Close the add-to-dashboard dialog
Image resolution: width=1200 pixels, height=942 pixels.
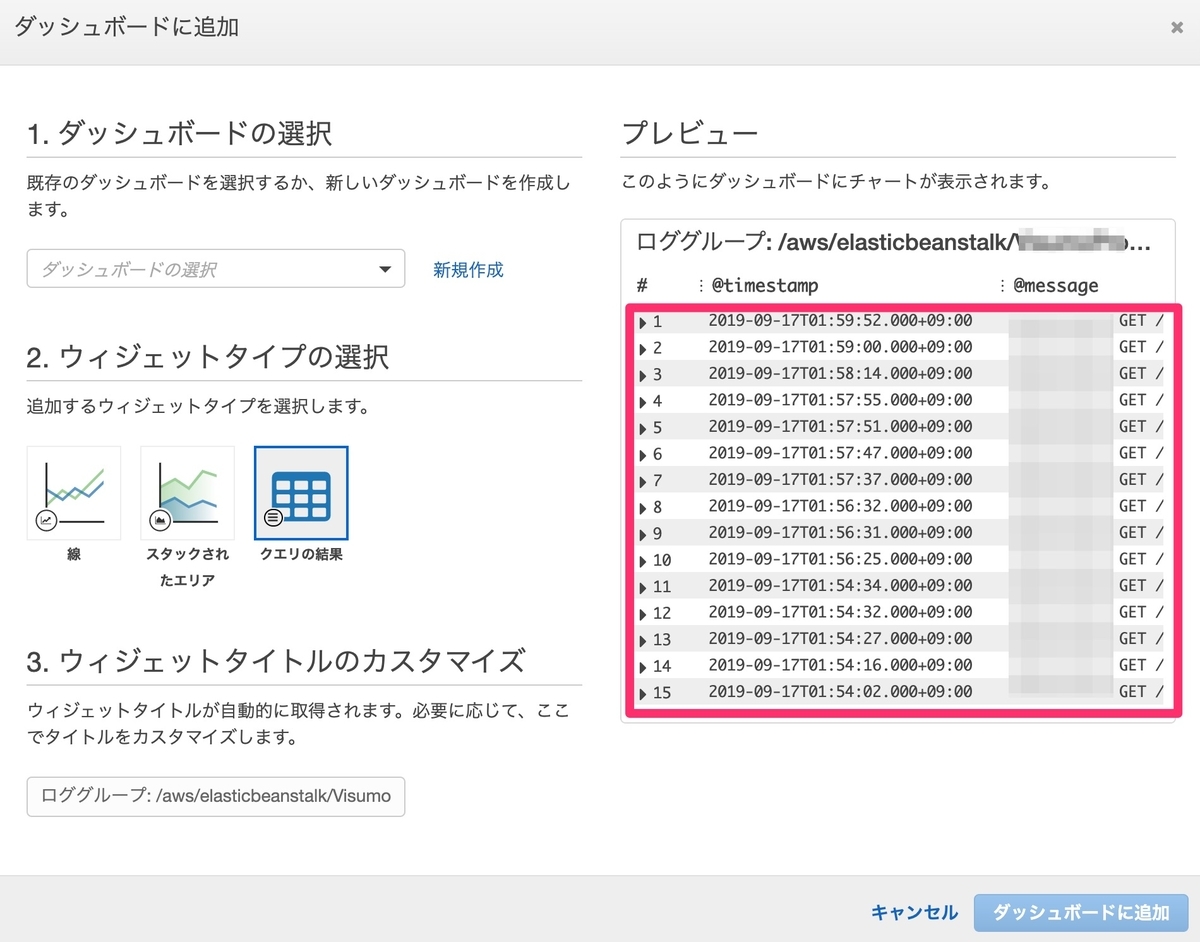(x=1177, y=28)
